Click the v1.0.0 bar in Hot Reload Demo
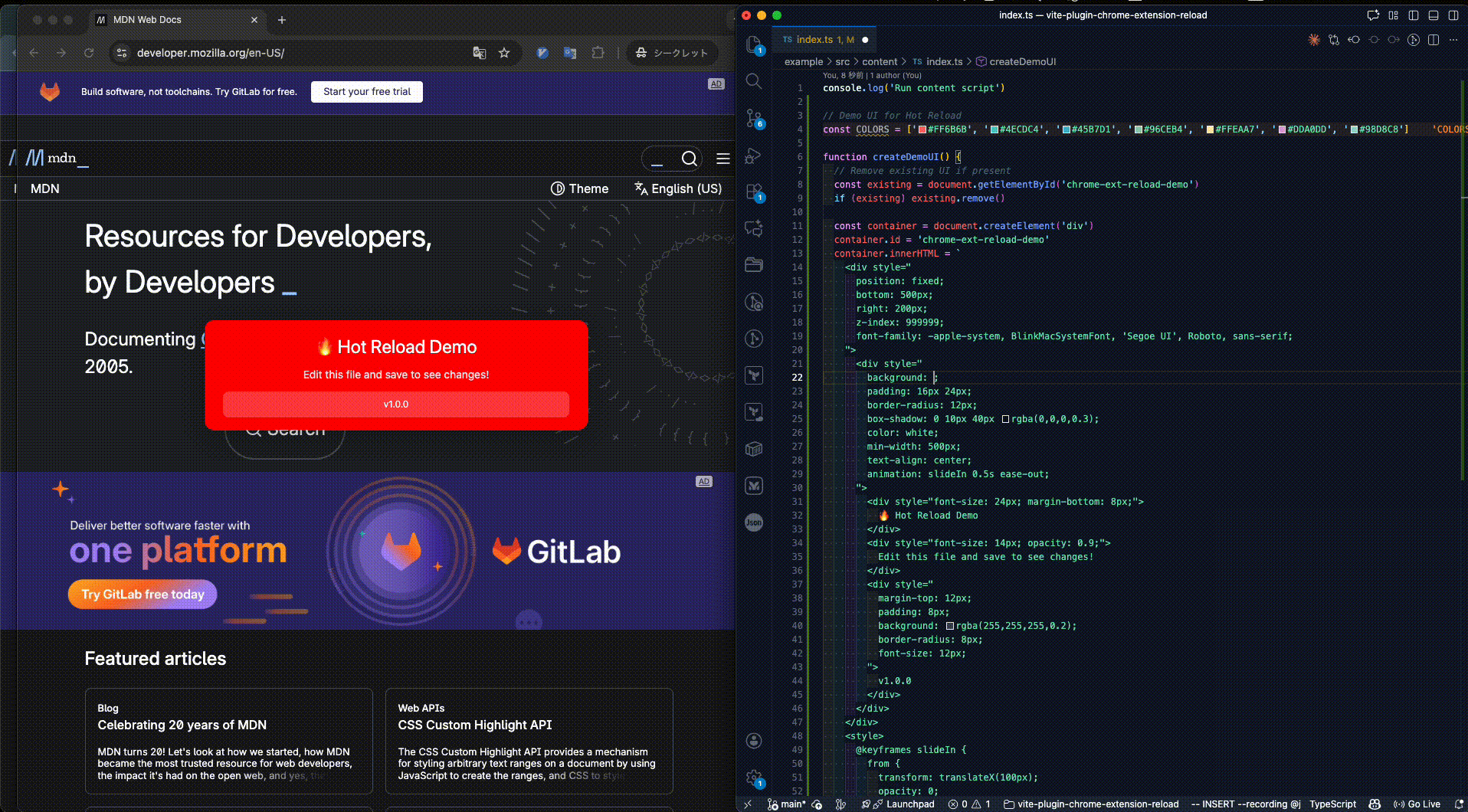The image size is (1468, 812). click(396, 404)
